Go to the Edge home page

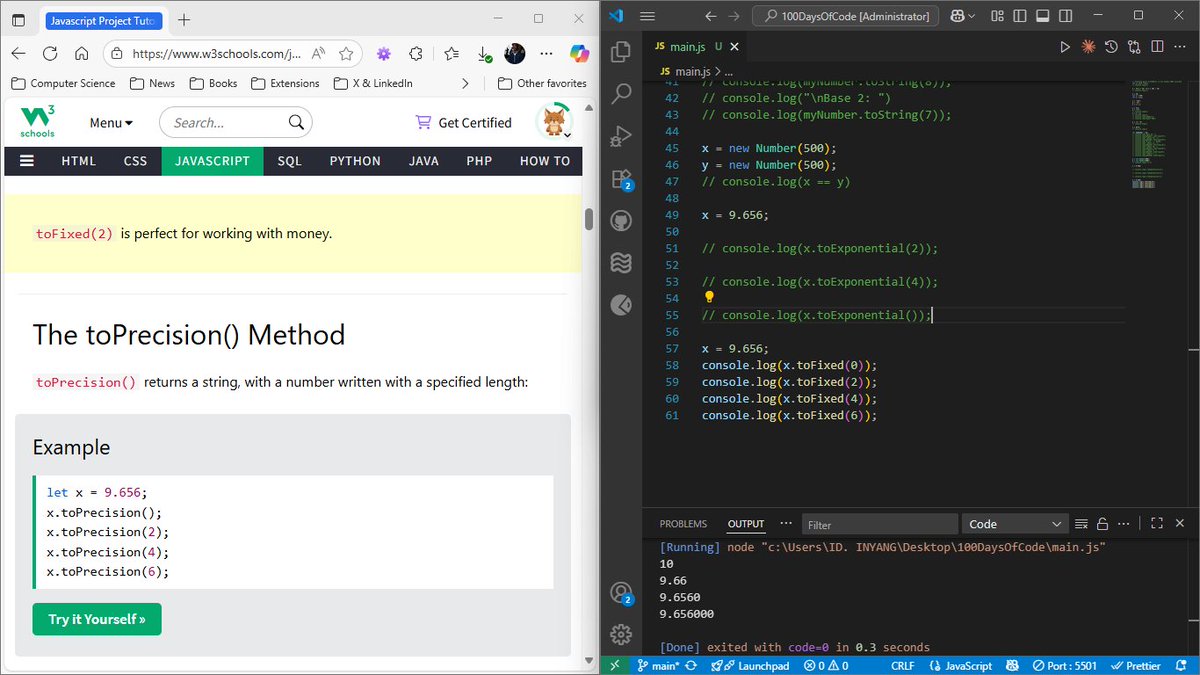[x=82, y=54]
